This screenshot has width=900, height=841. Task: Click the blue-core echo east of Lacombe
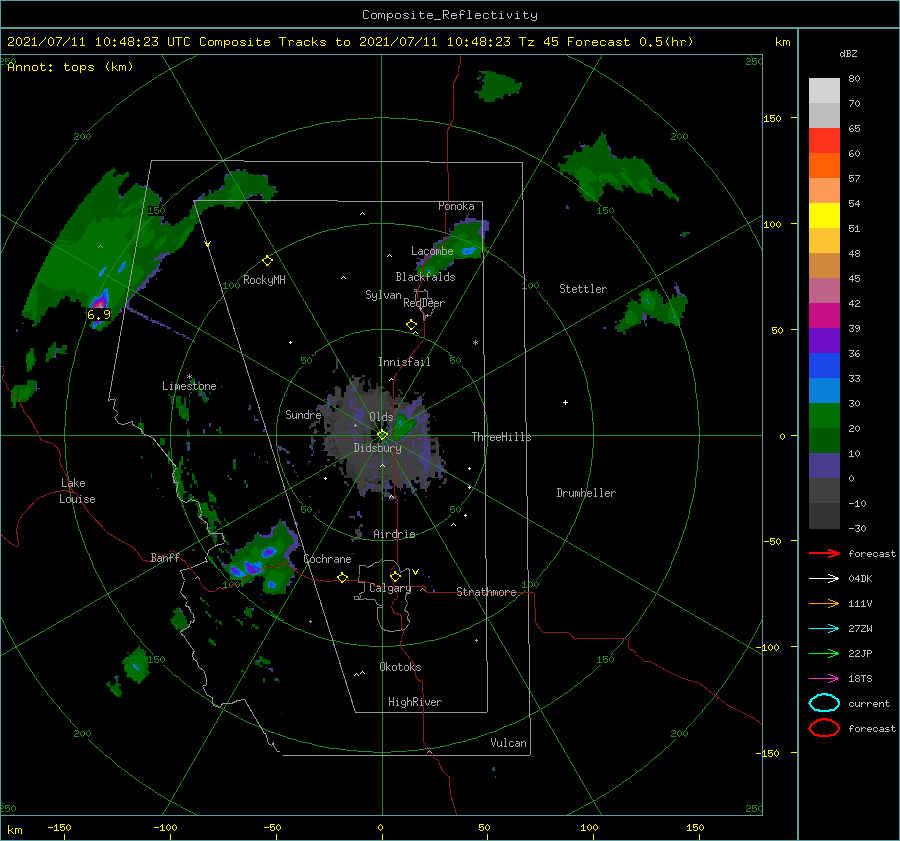click(469, 250)
